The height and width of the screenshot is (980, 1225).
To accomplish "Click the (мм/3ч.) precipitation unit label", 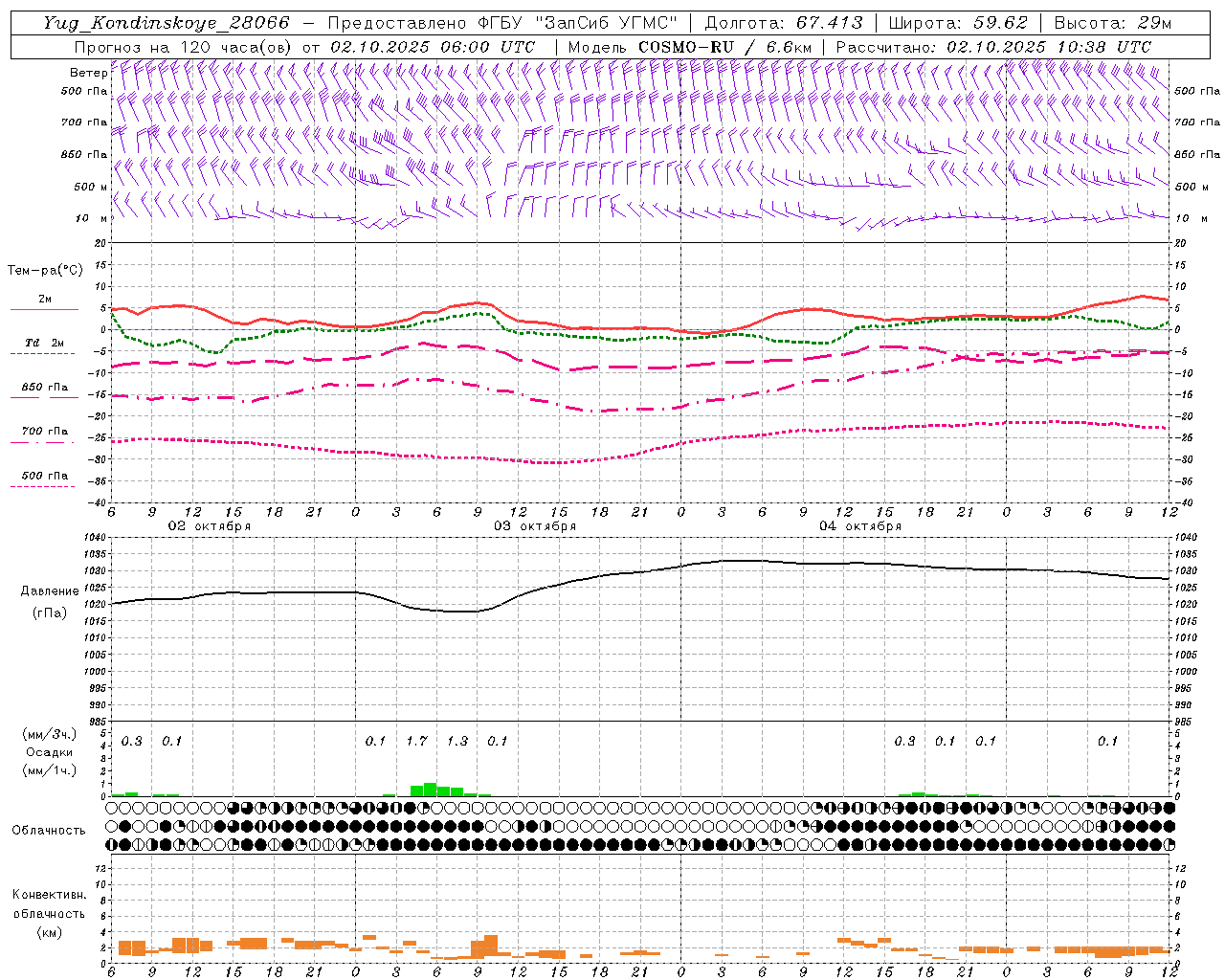I will tap(50, 735).
